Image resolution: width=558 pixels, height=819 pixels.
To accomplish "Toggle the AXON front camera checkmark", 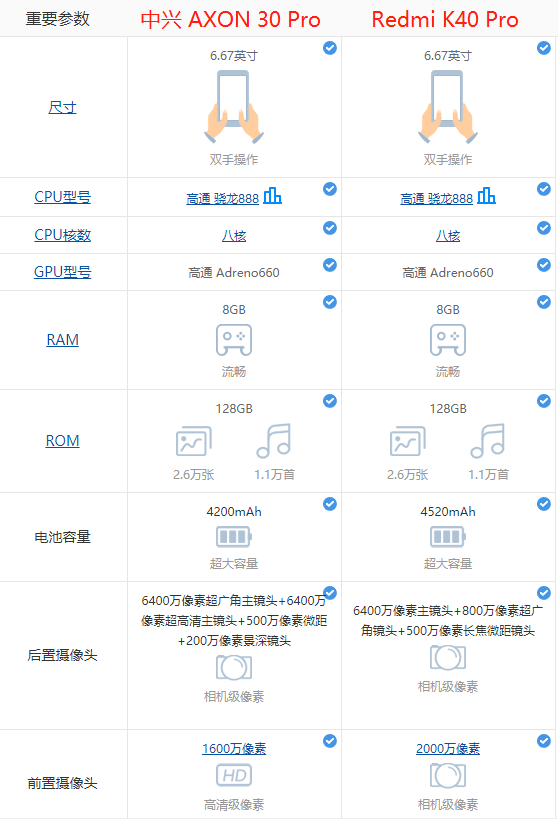I will (330, 741).
